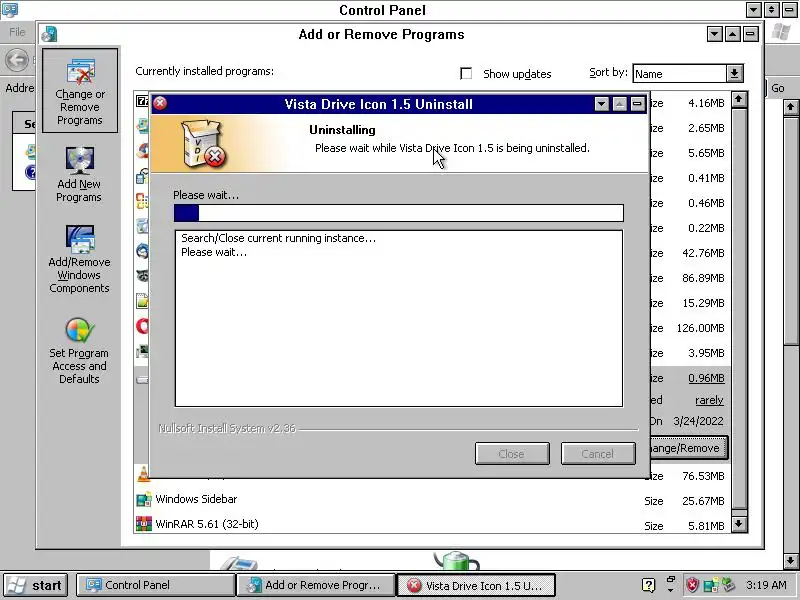Click the 76.53MB size value
Viewport: 800px width, 600px height.
pyautogui.click(x=703, y=476)
